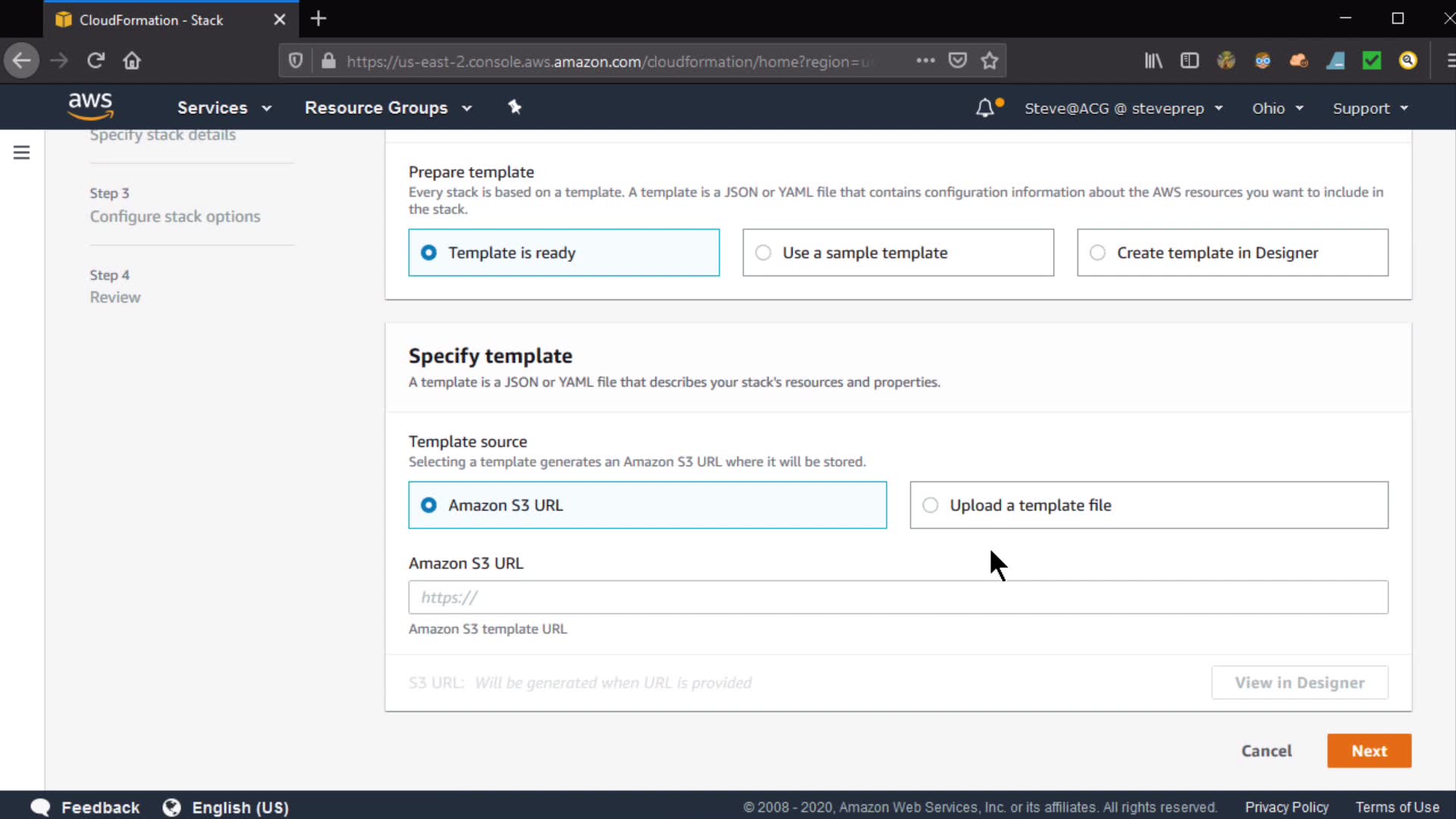This screenshot has width=1456, height=819.
Task: Select Upload a template file option
Action: click(930, 505)
